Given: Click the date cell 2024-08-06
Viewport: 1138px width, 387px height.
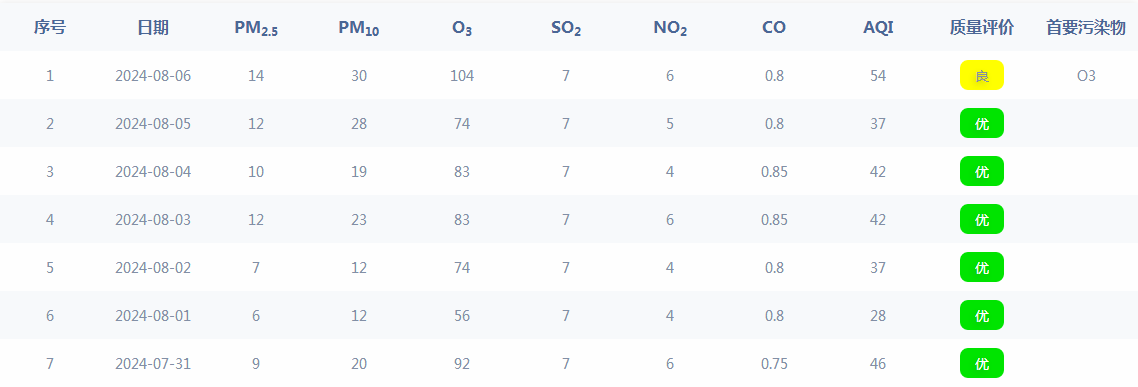Looking at the screenshot, I should click(x=153, y=76).
